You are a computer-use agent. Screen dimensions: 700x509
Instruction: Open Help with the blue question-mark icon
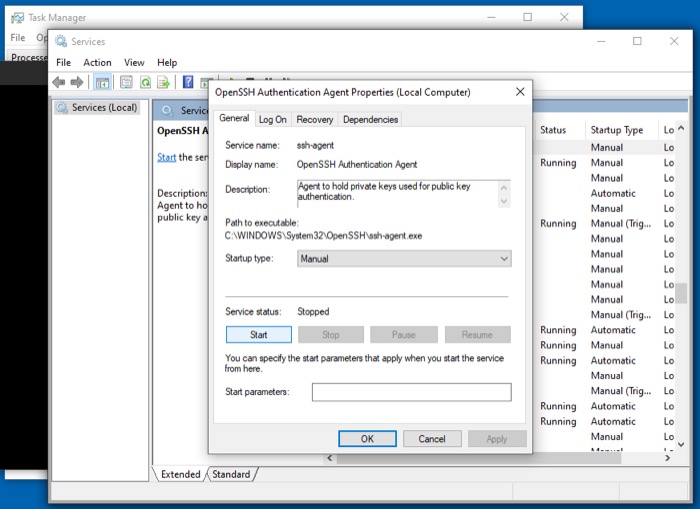click(x=188, y=82)
